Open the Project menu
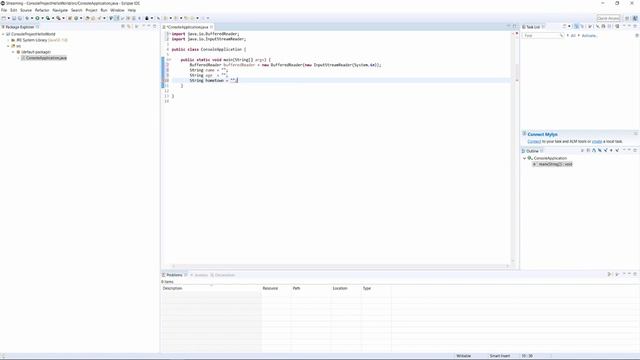The width and height of the screenshot is (640, 360). [91, 10]
